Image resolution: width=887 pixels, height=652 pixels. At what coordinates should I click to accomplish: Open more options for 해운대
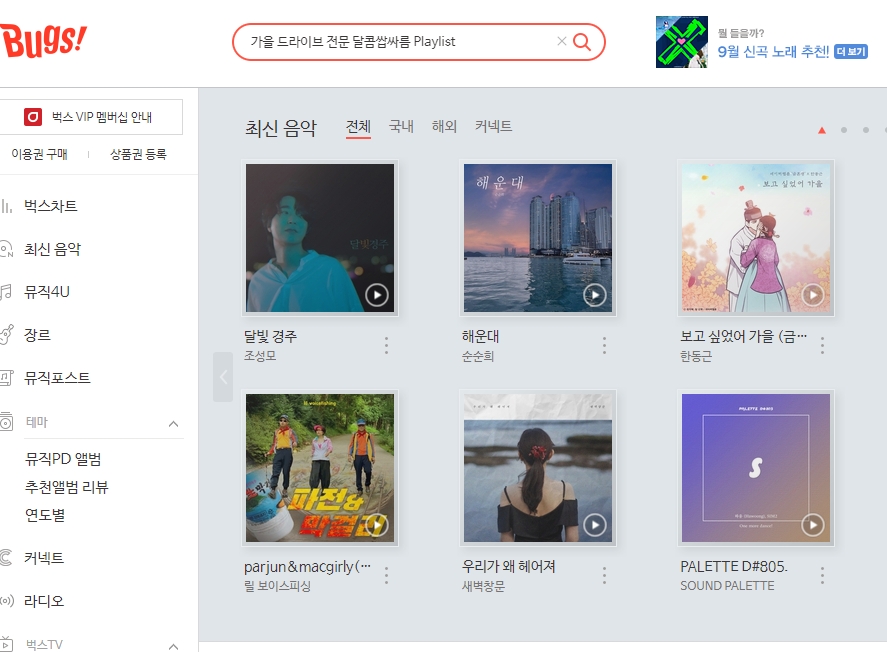604,345
